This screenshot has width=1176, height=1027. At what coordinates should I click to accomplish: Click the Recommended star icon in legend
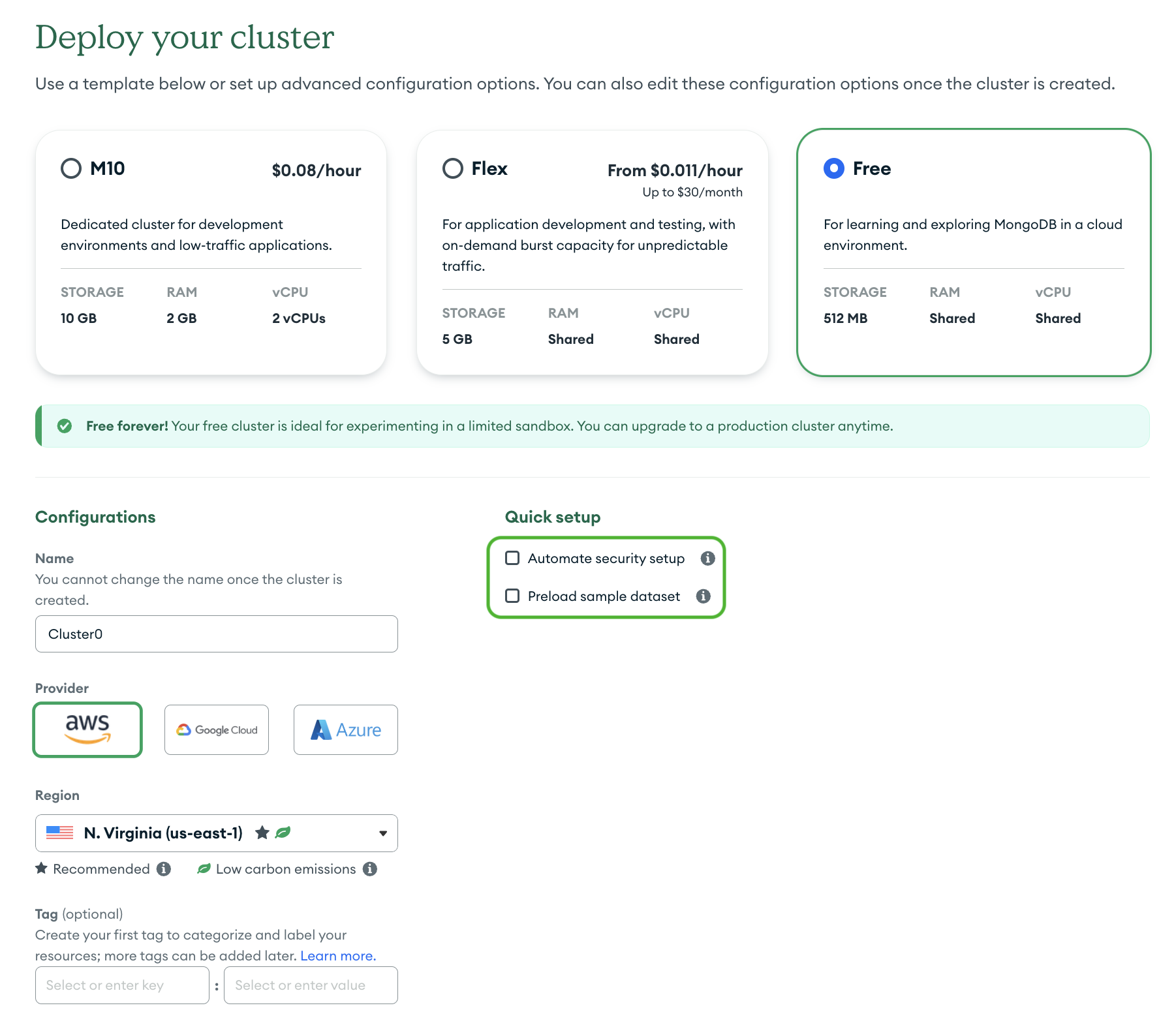(x=41, y=868)
